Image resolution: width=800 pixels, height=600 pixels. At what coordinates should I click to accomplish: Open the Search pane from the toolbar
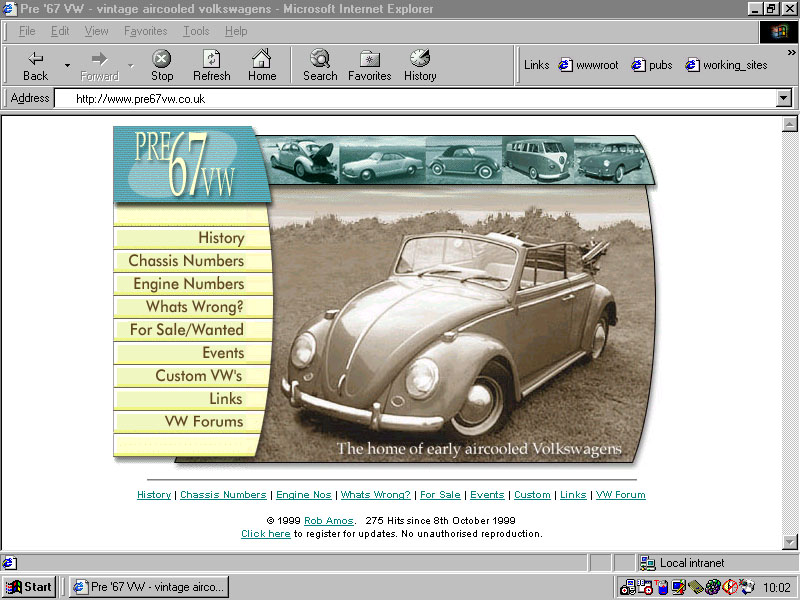pos(320,66)
